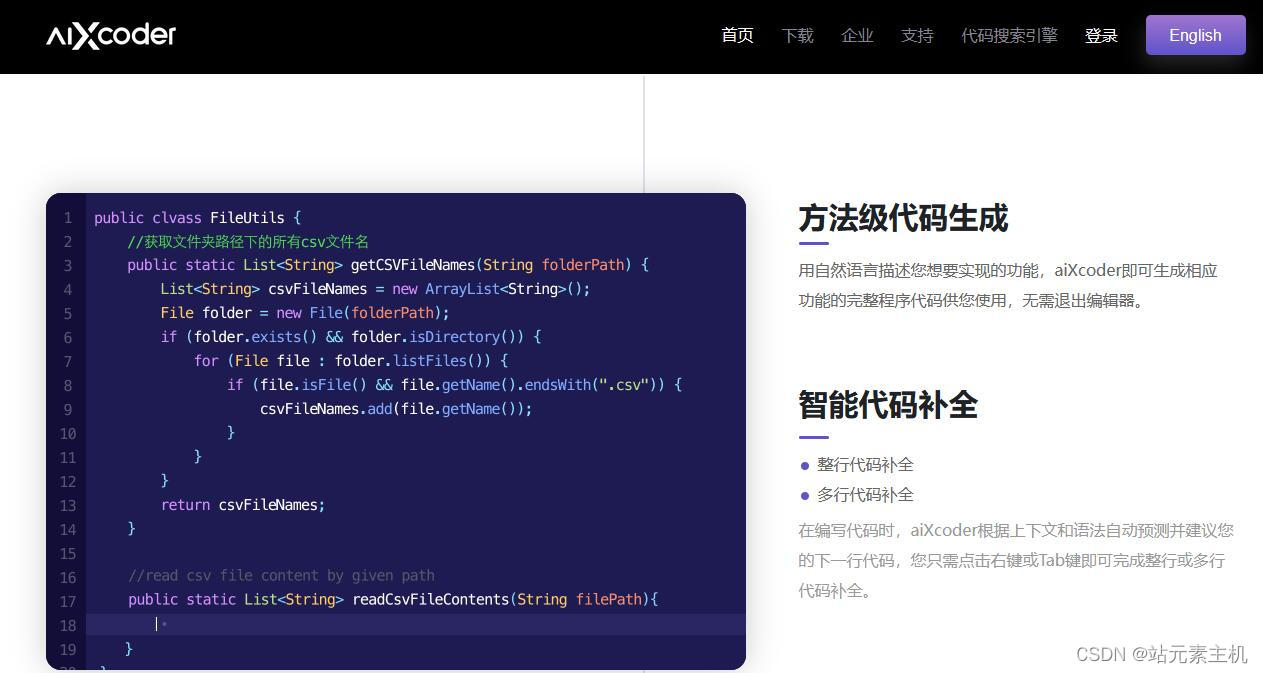Screen dimensions: 1263x673
Task: Click the readCsvFileContents function declaration
Action: 430,599
